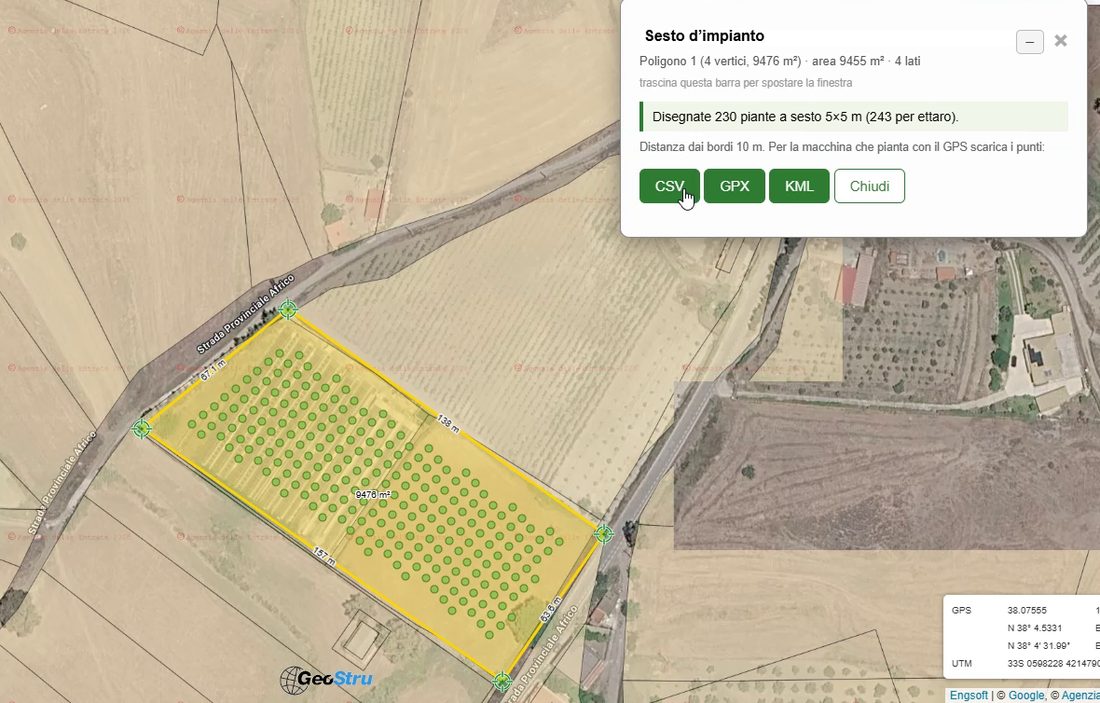1100x703 pixels.
Task: Click the 9476 m² area label
Action: coord(373,495)
